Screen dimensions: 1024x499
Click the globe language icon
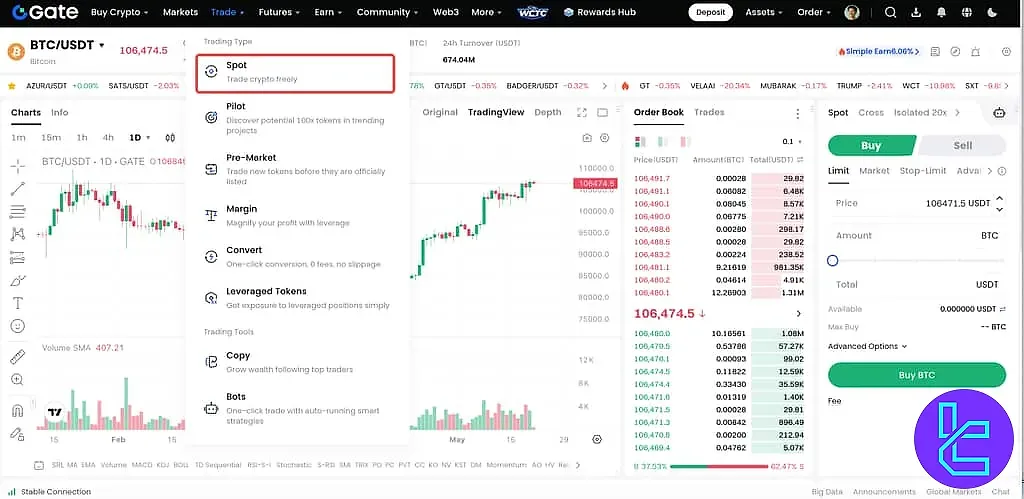coord(966,13)
